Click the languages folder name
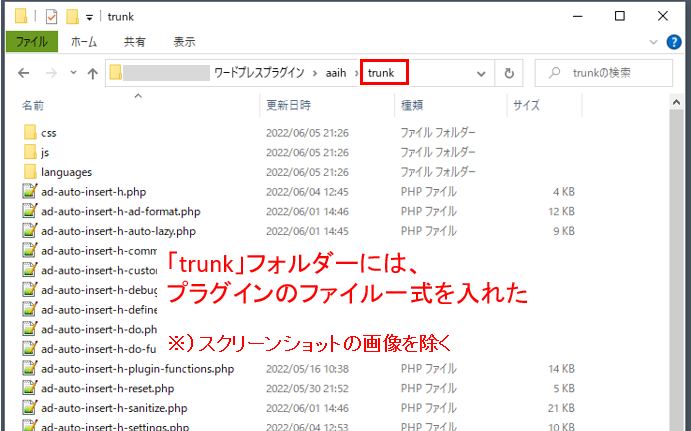The height and width of the screenshot is (431, 691). click(67, 172)
